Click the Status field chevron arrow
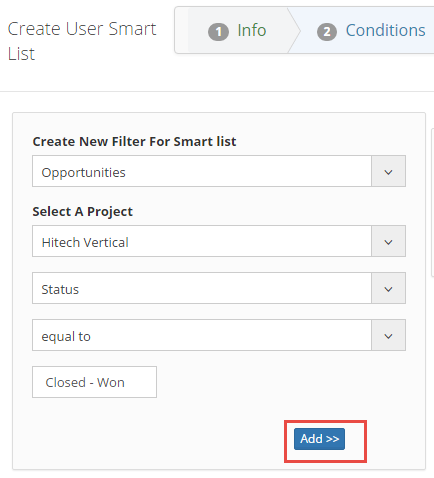This screenshot has height=478, width=434. point(388,289)
